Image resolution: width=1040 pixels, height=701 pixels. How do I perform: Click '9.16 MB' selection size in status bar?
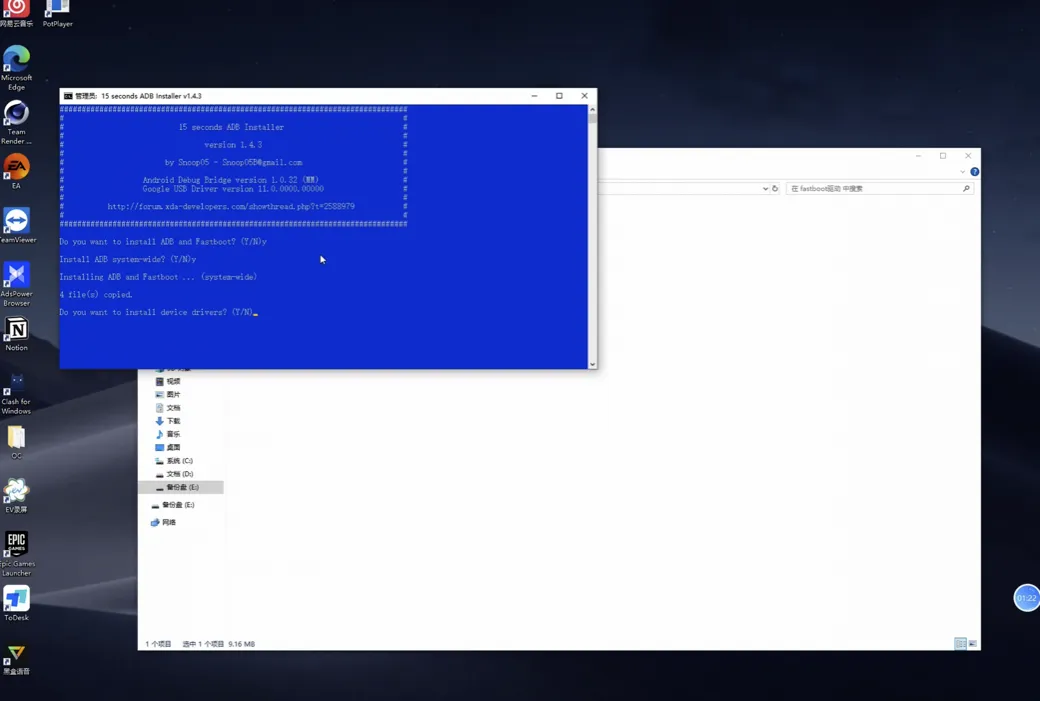pos(241,644)
